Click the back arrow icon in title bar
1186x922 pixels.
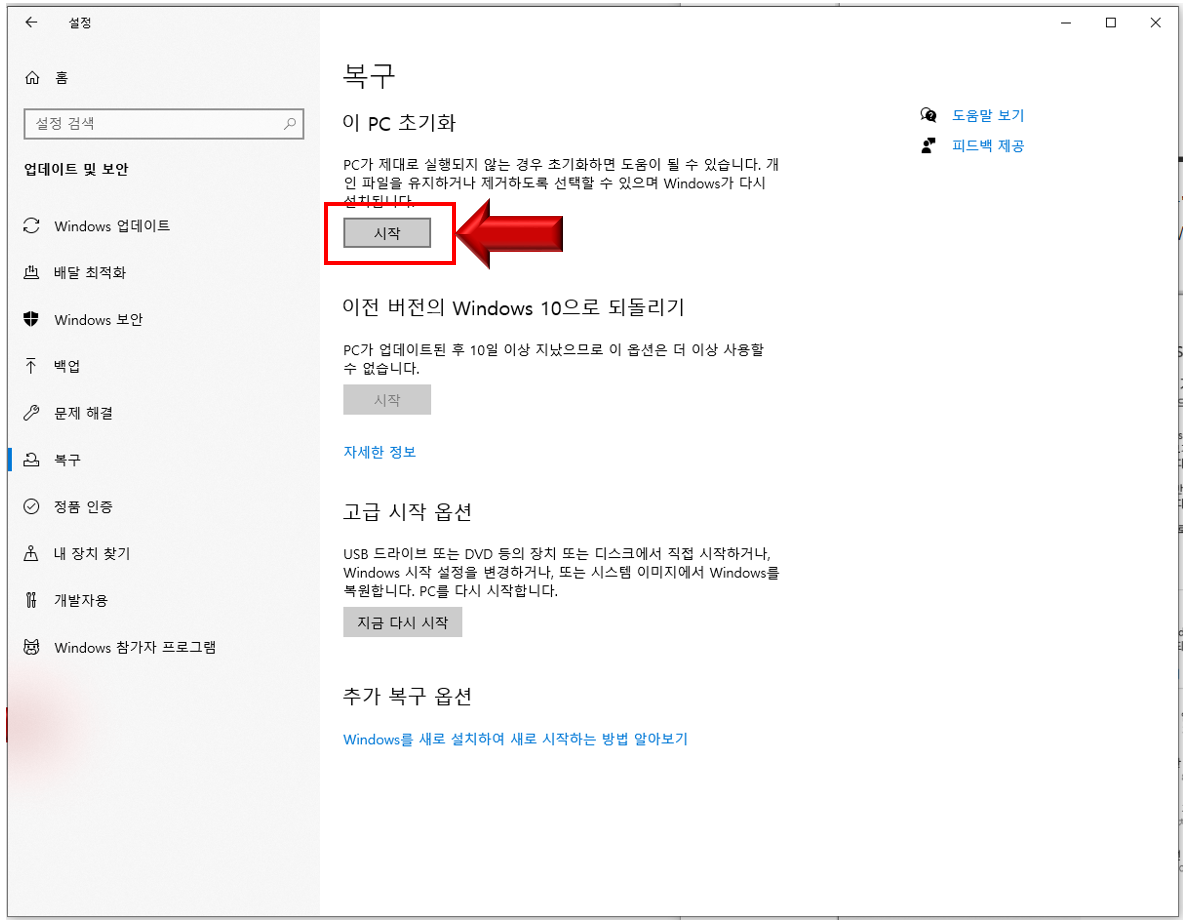[31, 23]
